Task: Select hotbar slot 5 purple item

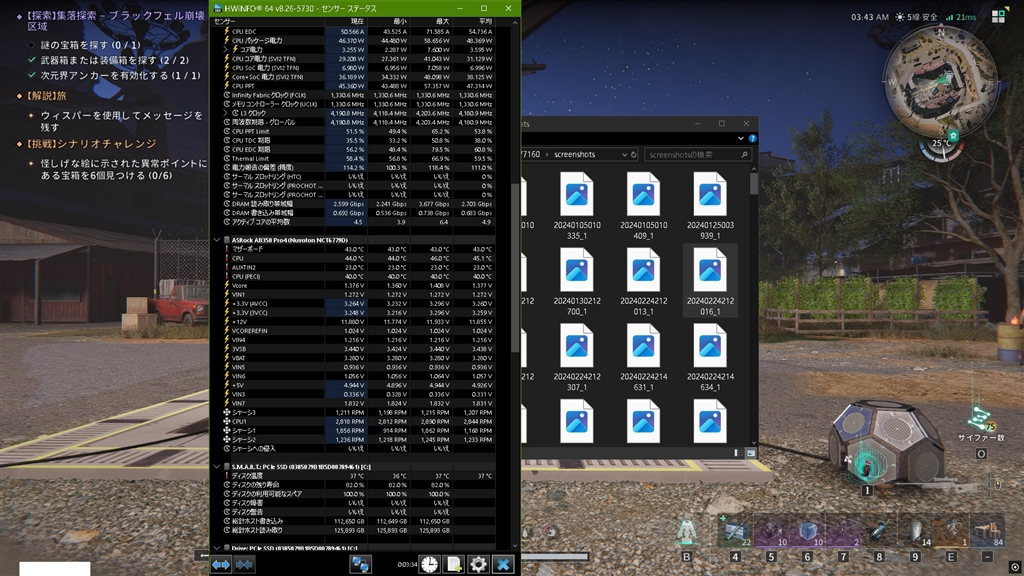Action: click(771, 532)
